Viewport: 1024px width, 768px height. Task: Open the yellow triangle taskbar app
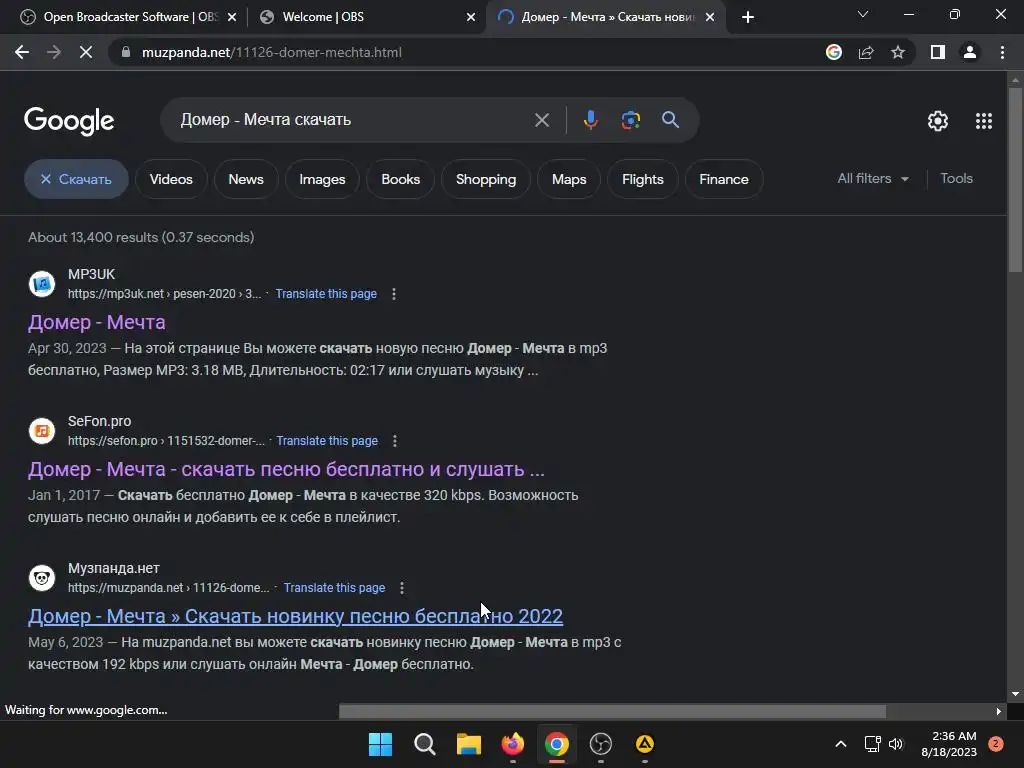tap(645, 744)
